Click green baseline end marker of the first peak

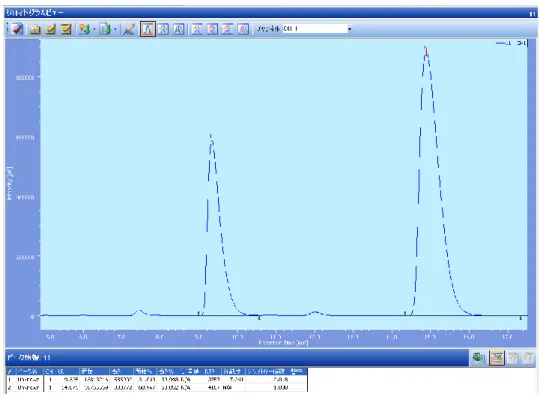[259, 318]
